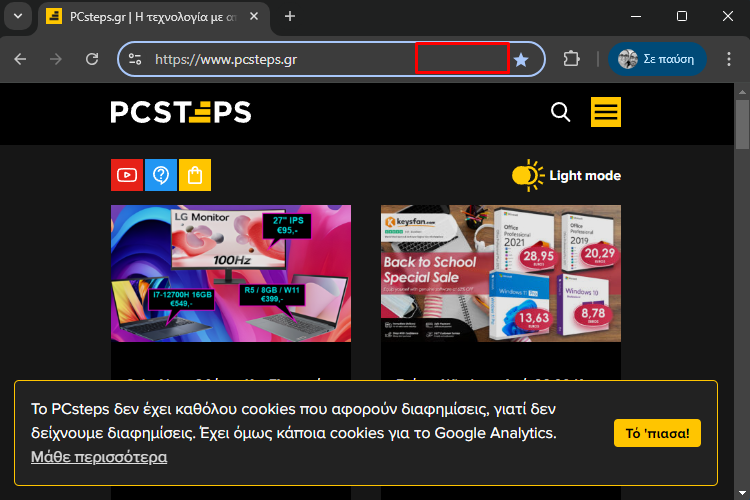Image resolution: width=750 pixels, height=500 pixels.
Task: Click the scrollbar down arrow
Action: coord(742,493)
